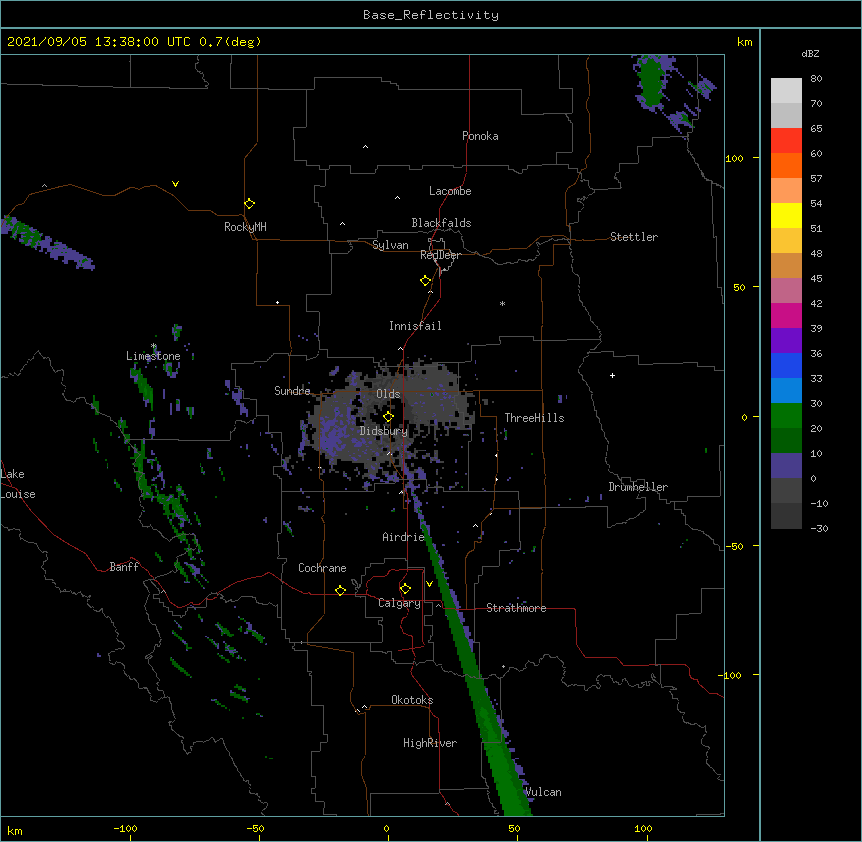Click the yellow diamond marker above Calgary label
The image size is (862, 842).
coord(405,589)
